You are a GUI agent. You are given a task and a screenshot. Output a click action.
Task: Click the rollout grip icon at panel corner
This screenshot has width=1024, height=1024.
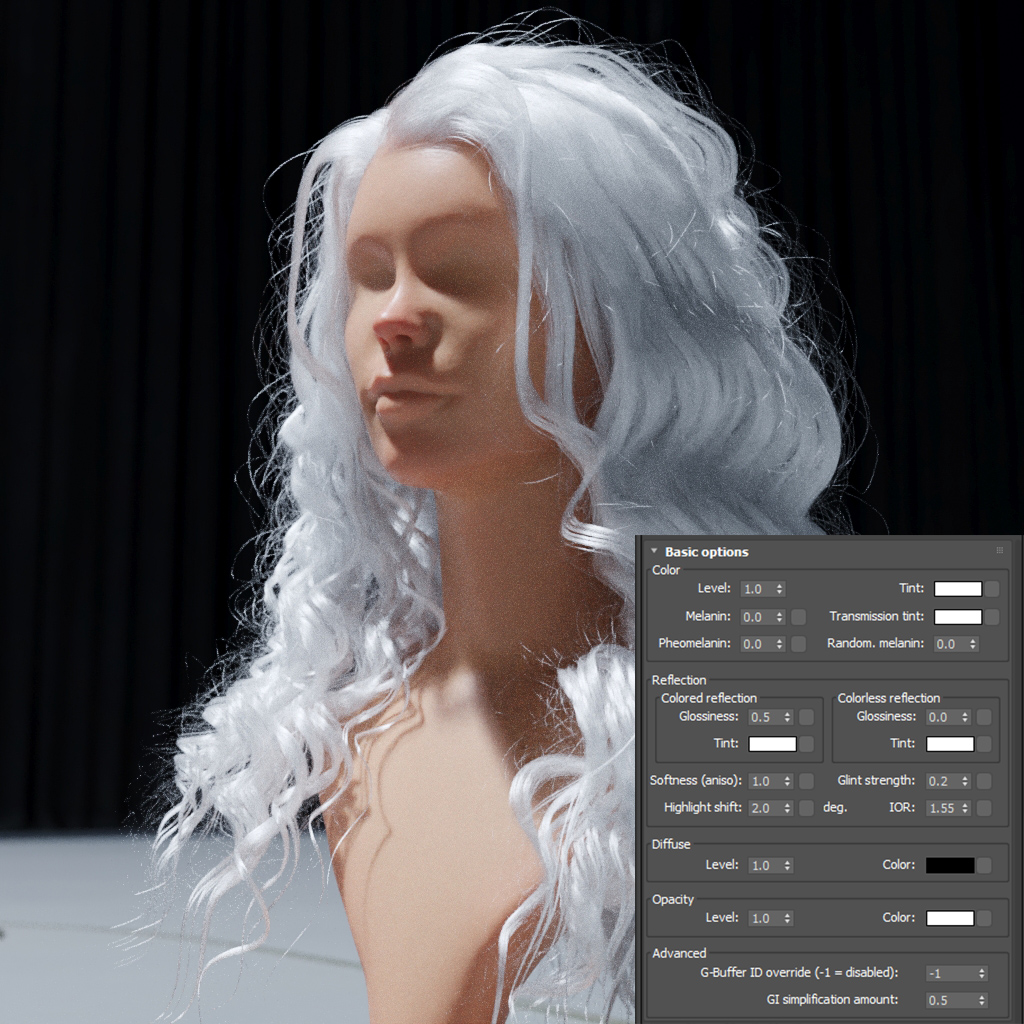pyautogui.click(x=999, y=551)
